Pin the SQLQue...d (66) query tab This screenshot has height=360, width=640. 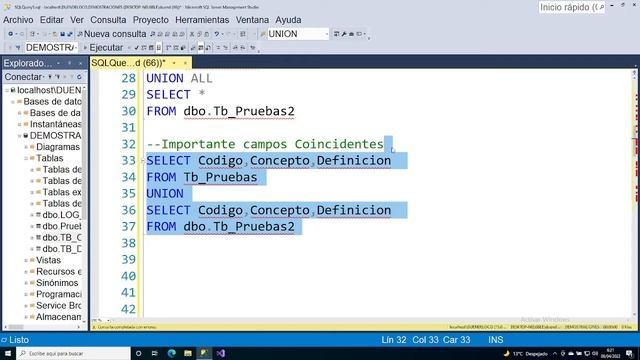point(174,63)
